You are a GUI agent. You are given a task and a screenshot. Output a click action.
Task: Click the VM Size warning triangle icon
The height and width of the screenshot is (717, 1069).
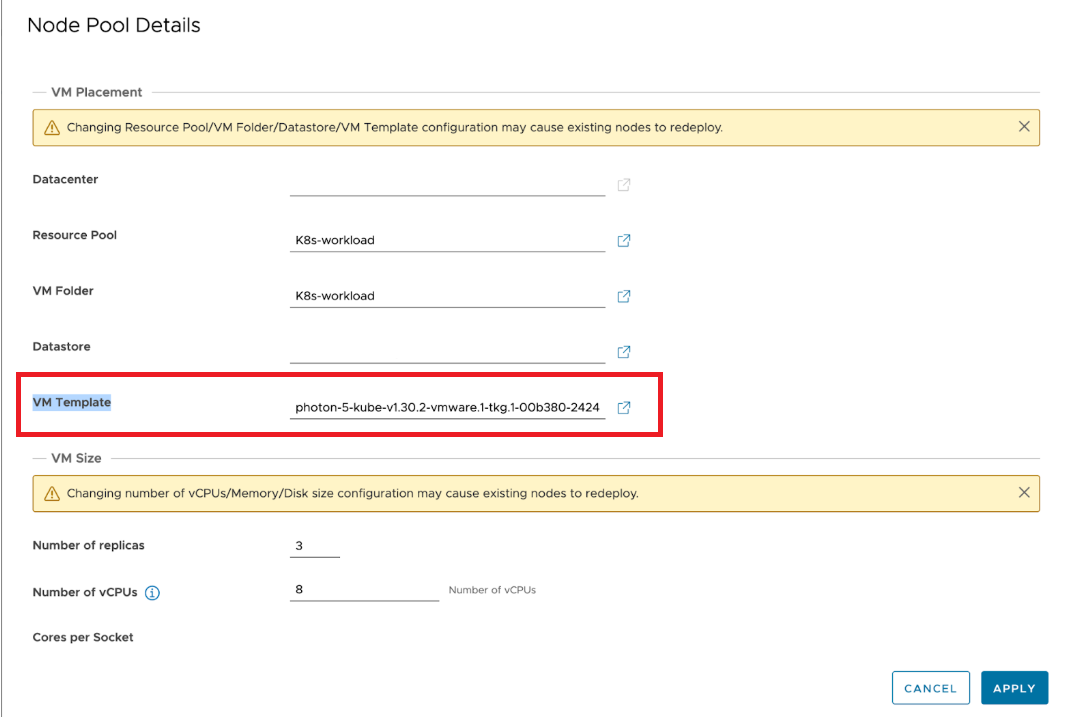point(52,493)
